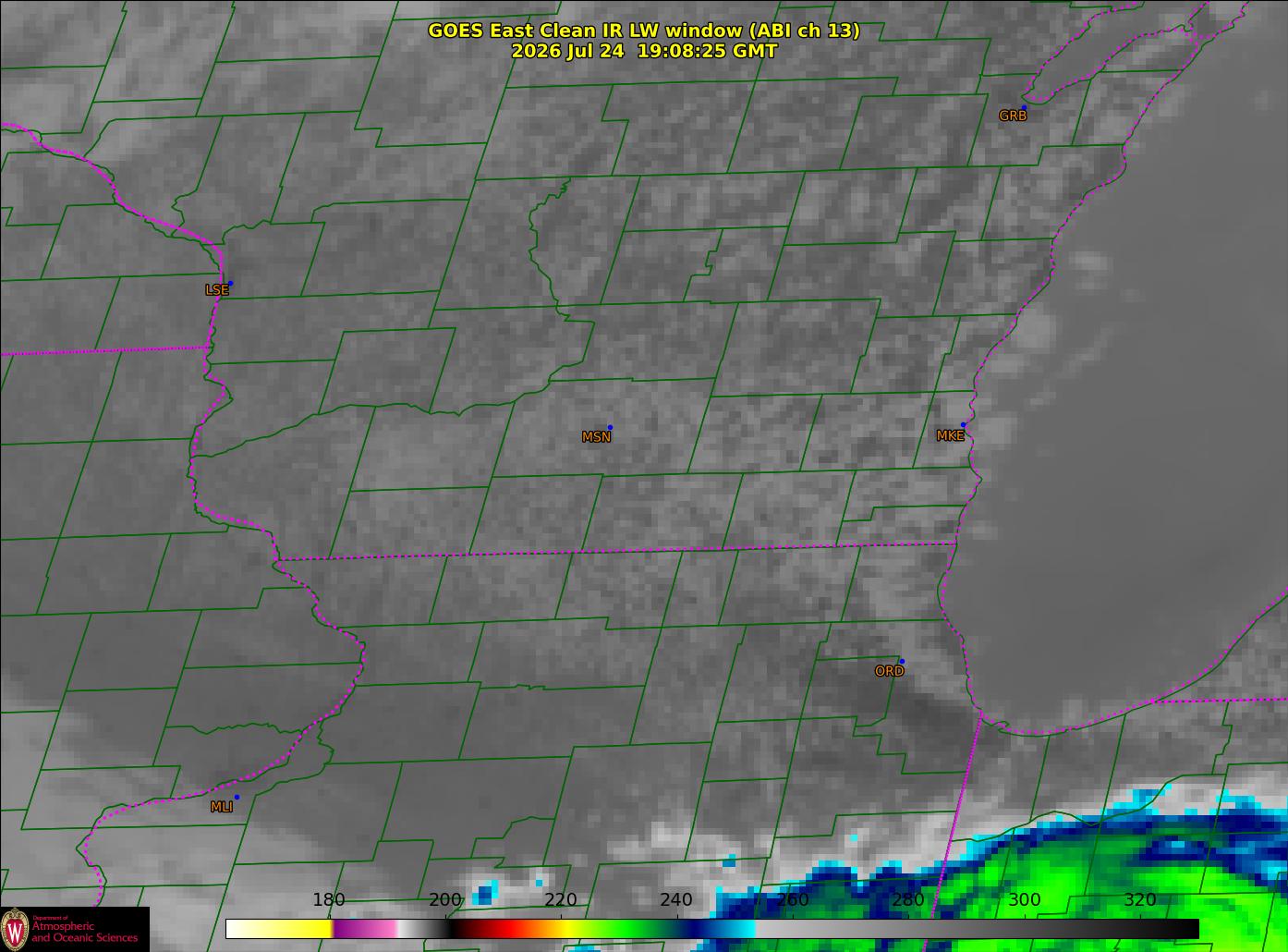Click the UW crest logo icon
This screenshot has height=952, width=1288.
[x=14, y=929]
